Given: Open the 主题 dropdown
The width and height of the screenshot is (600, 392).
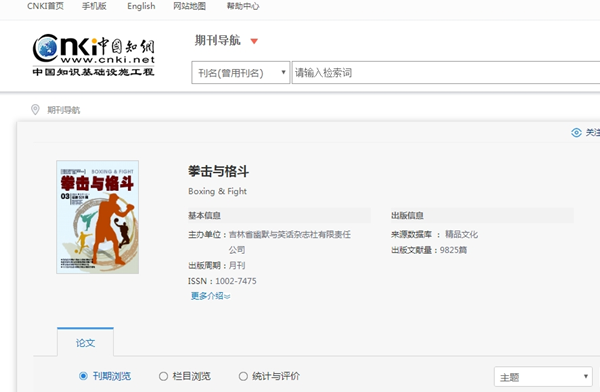Looking at the screenshot, I should (543, 377).
